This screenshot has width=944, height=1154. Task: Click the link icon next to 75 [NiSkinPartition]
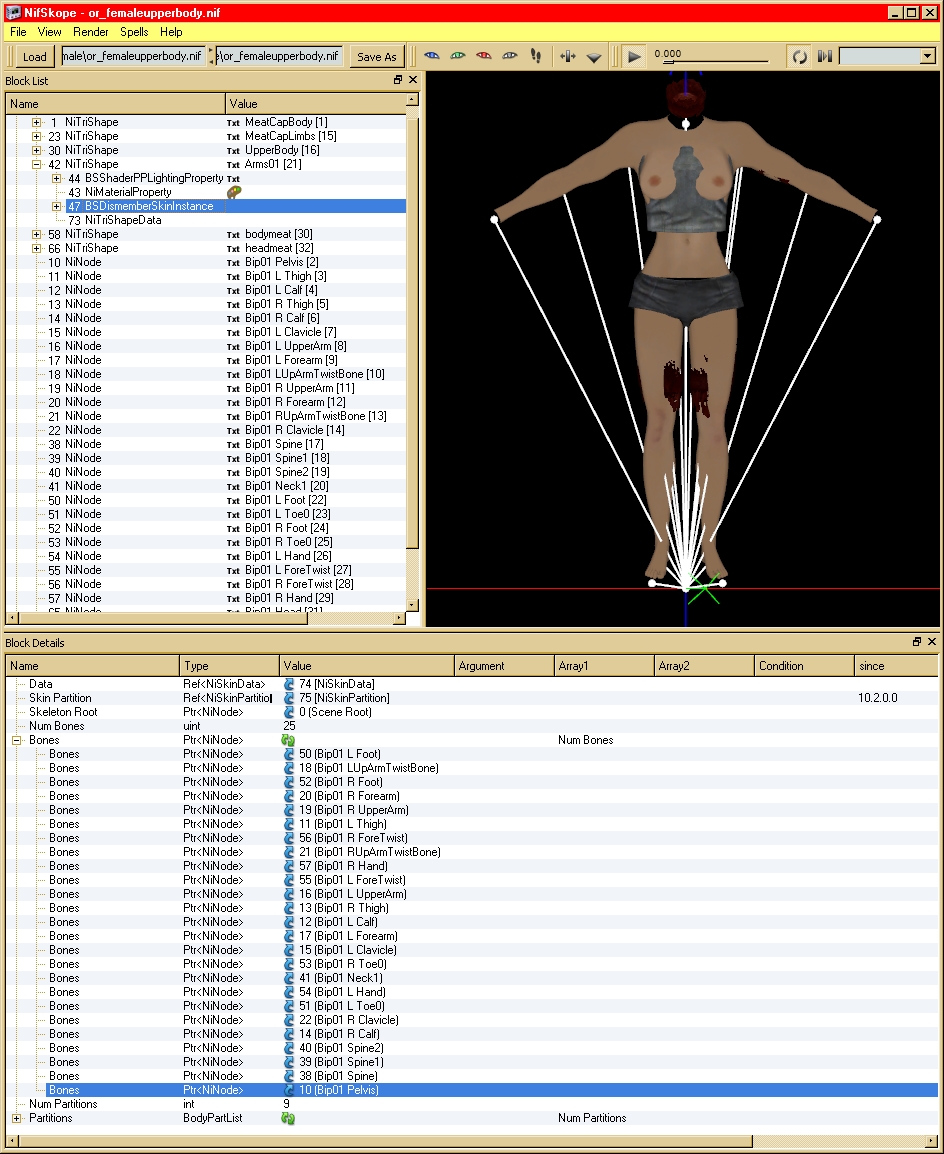[x=289, y=698]
